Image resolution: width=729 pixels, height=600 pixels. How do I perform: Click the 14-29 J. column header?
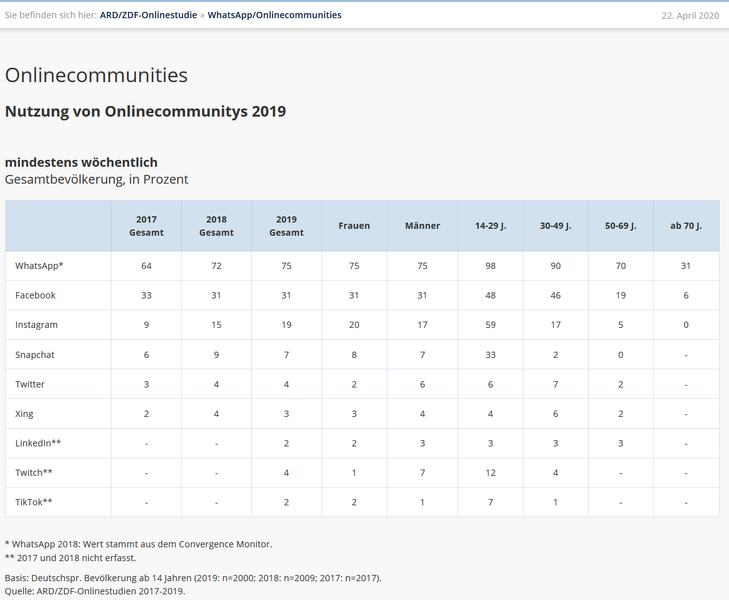coord(490,226)
